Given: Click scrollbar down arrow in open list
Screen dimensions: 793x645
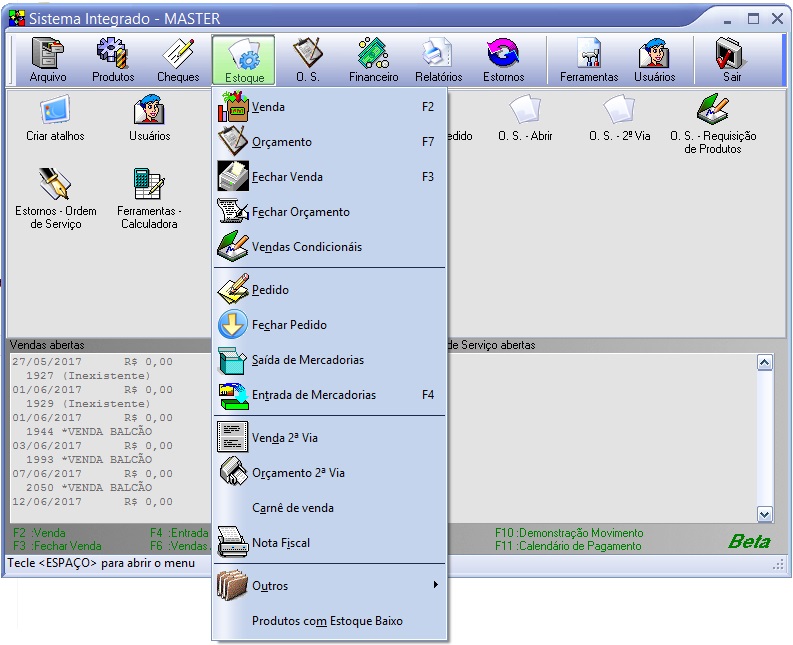Looking at the screenshot, I should pos(765,514).
